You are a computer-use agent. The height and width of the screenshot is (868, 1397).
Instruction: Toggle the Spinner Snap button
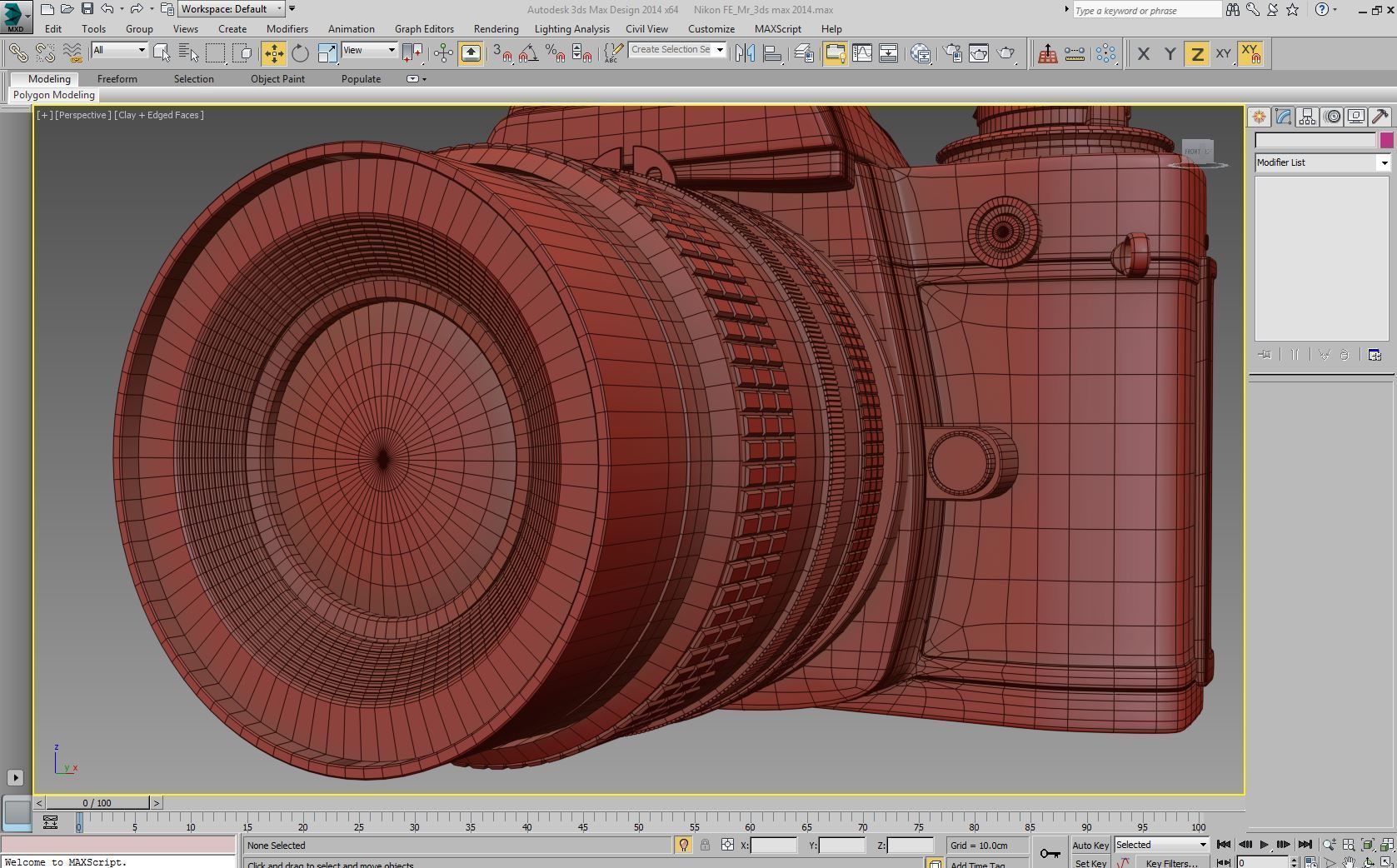582,53
